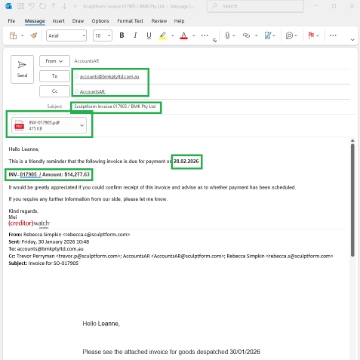The width and height of the screenshot is (360, 360).
Task: Click the scrollbar up arrow
Action: coord(353,141)
